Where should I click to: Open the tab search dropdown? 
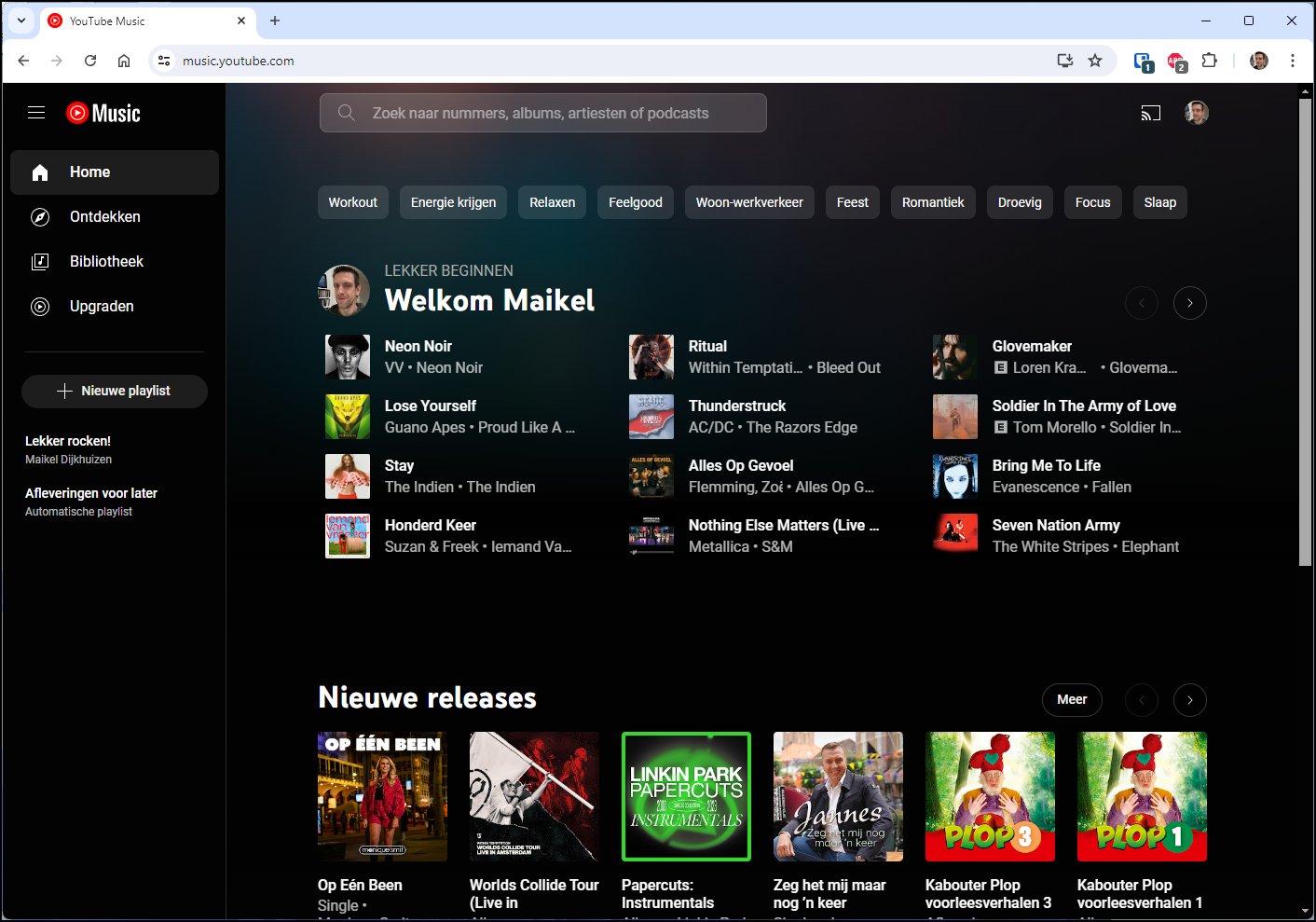point(21,21)
